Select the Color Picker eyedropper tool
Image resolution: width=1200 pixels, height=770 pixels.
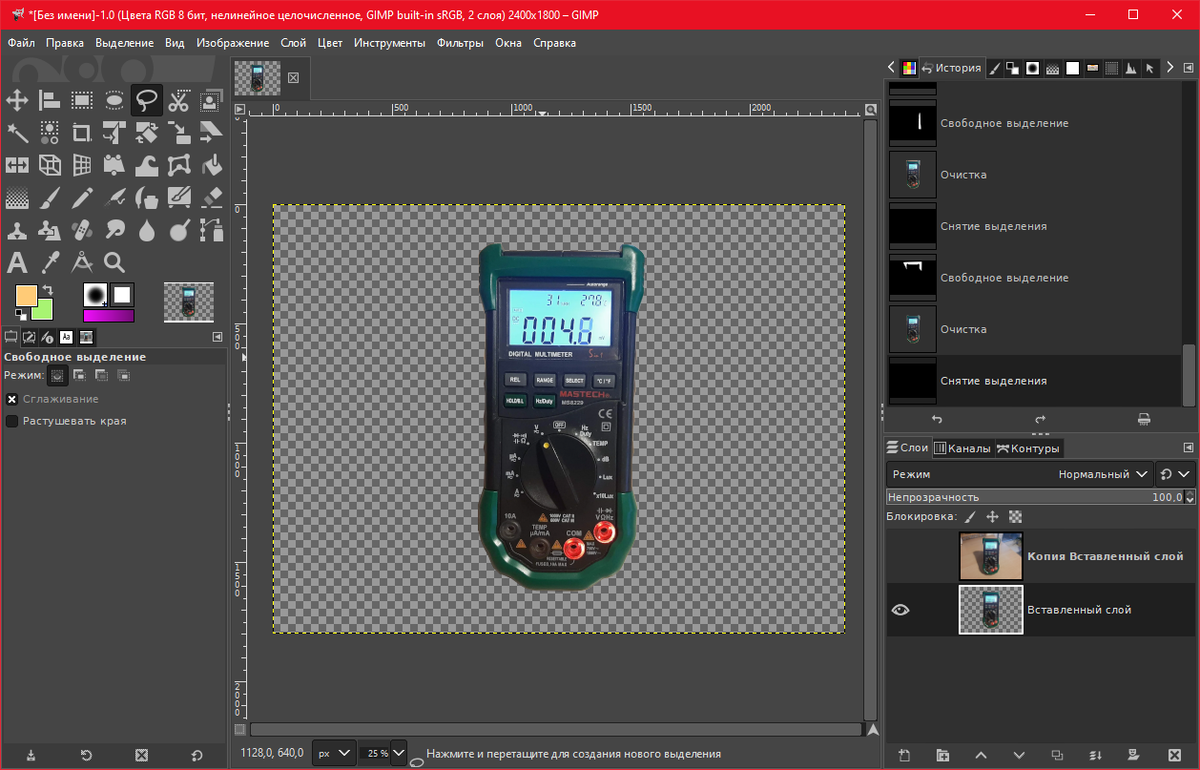(49, 263)
